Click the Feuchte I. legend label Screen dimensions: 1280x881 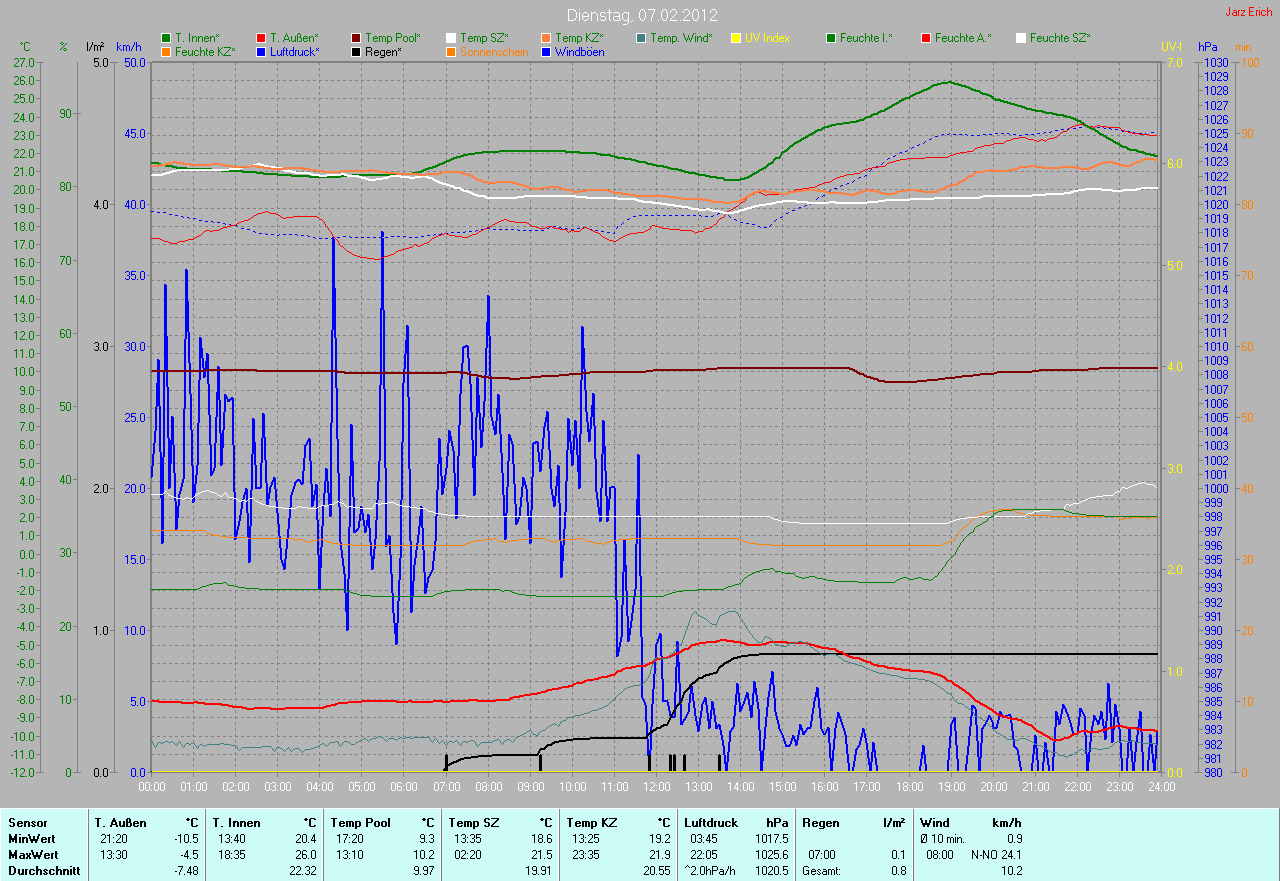(x=866, y=38)
